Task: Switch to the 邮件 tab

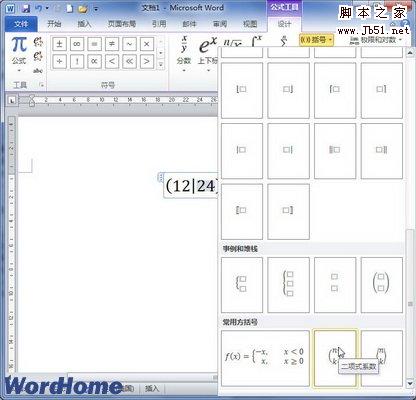Action: (189, 24)
